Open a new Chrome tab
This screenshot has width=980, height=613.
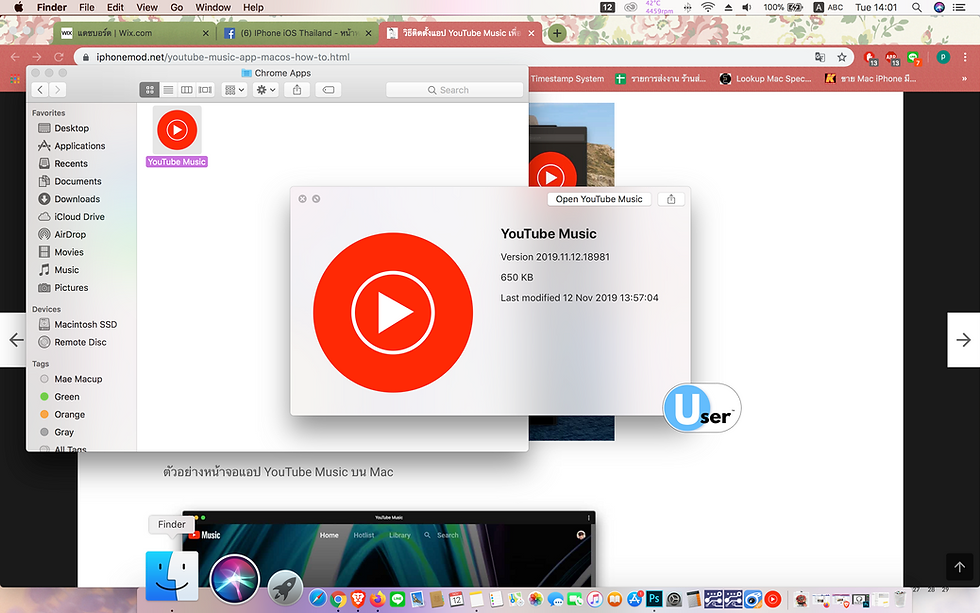tap(557, 33)
